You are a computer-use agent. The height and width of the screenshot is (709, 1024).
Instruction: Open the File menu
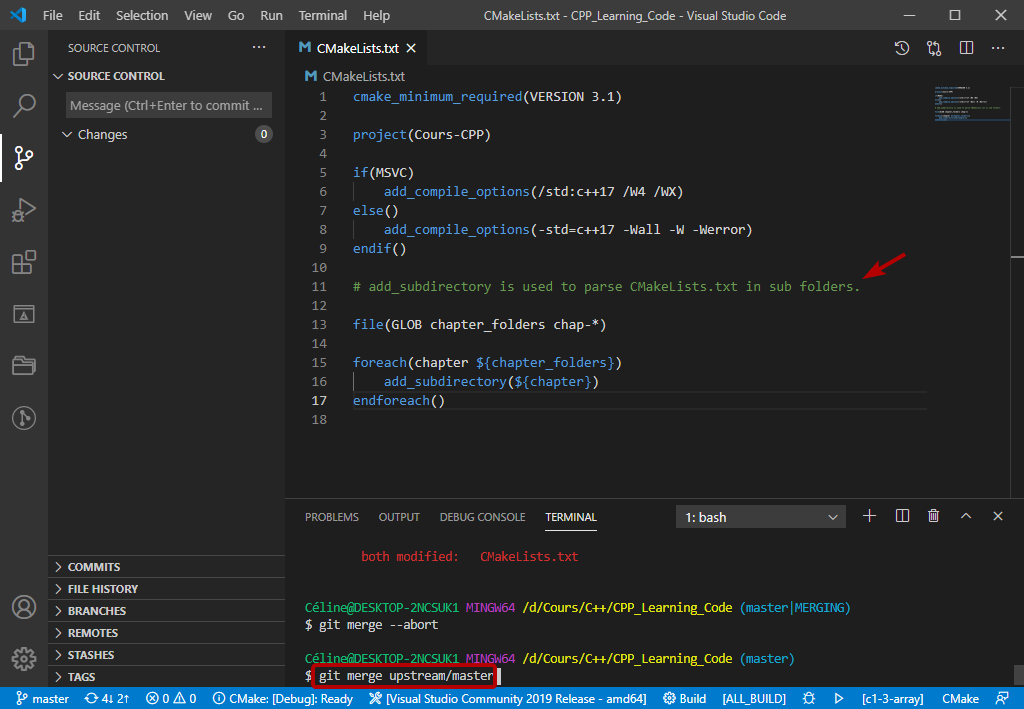point(53,15)
